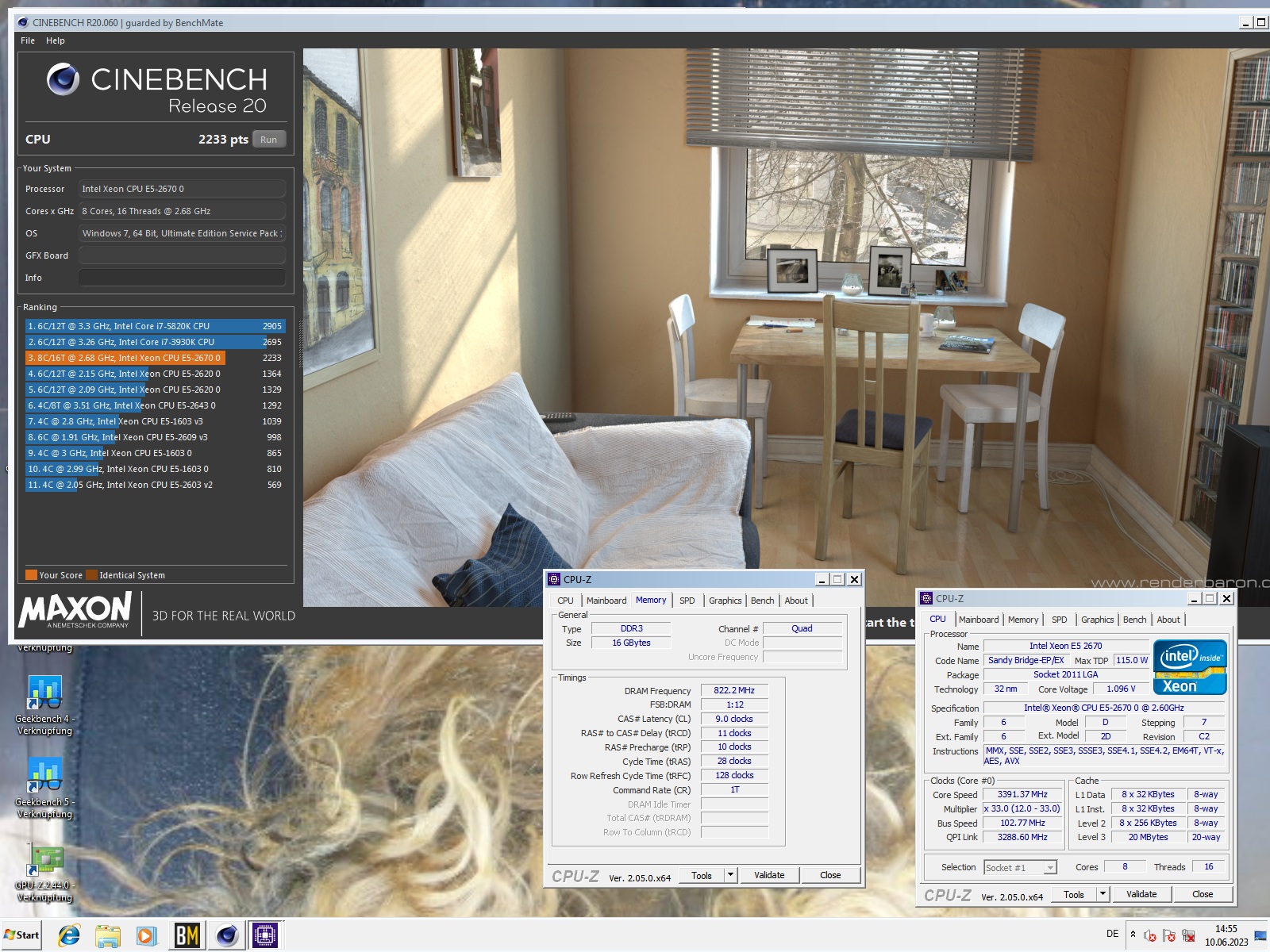
Task: Click Core Speed value 3391.37 MHz
Action: (1023, 794)
